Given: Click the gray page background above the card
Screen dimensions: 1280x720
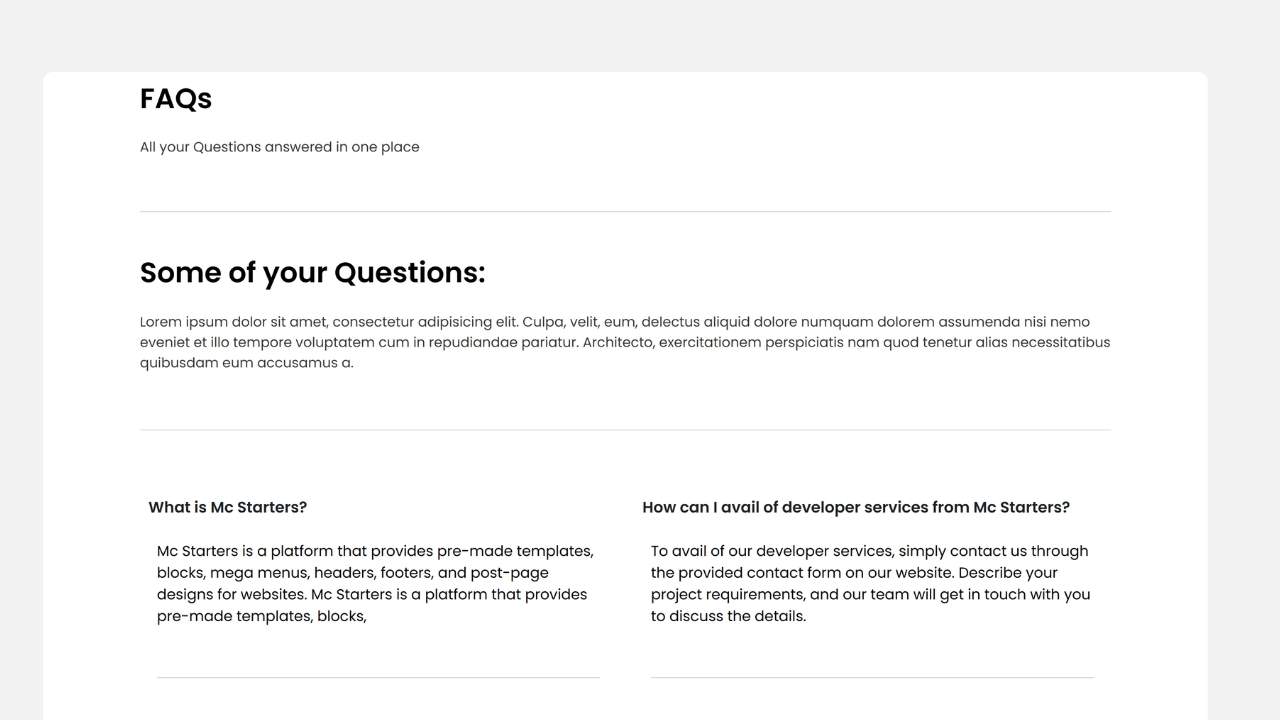Looking at the screenshot, I should 640,35.
